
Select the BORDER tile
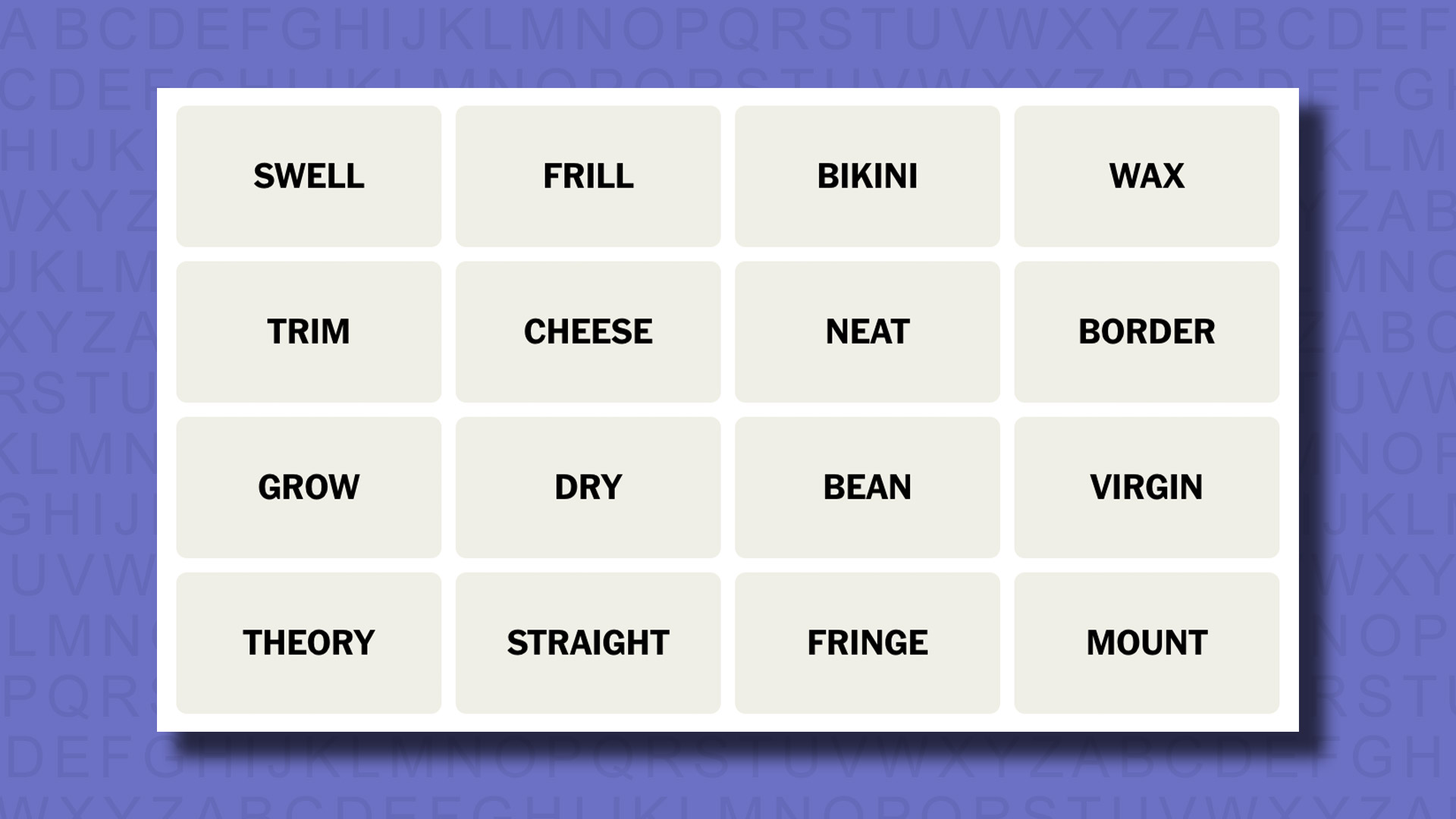click(x=1146, y=331)
